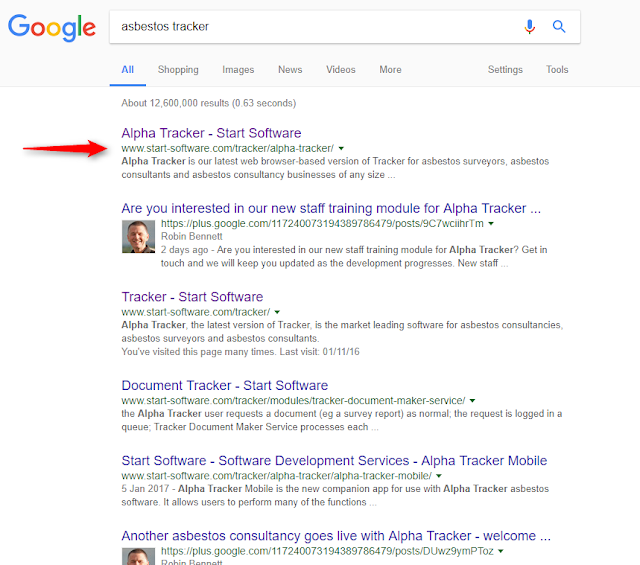Expand dropdown beside tracker-document-maker-service URL
The width and height of the screenshot is (640, 565).
pyautogui.click(x=472, y=401)
